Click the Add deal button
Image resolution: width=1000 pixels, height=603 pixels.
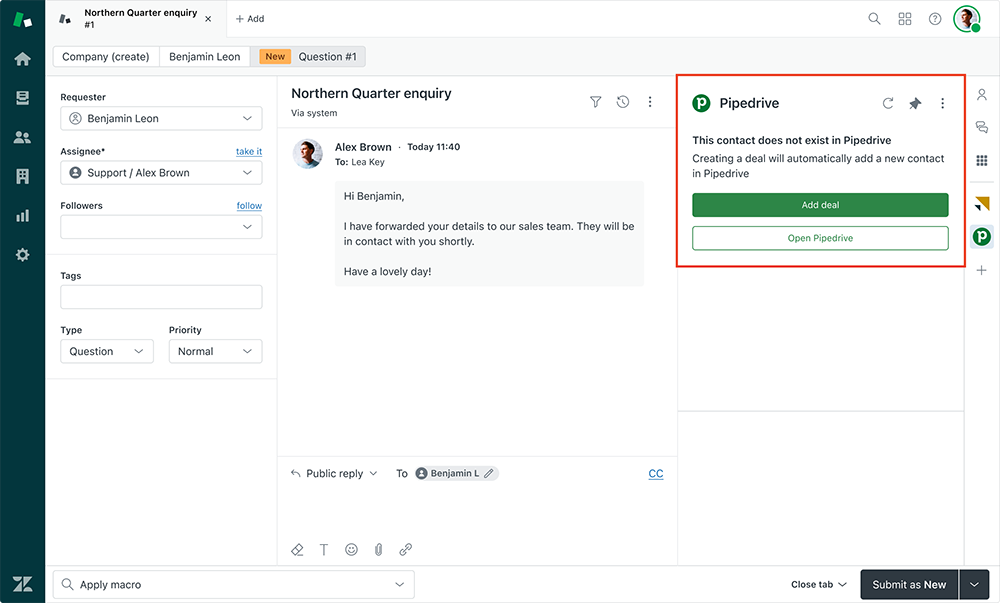[x=820, y=205]
